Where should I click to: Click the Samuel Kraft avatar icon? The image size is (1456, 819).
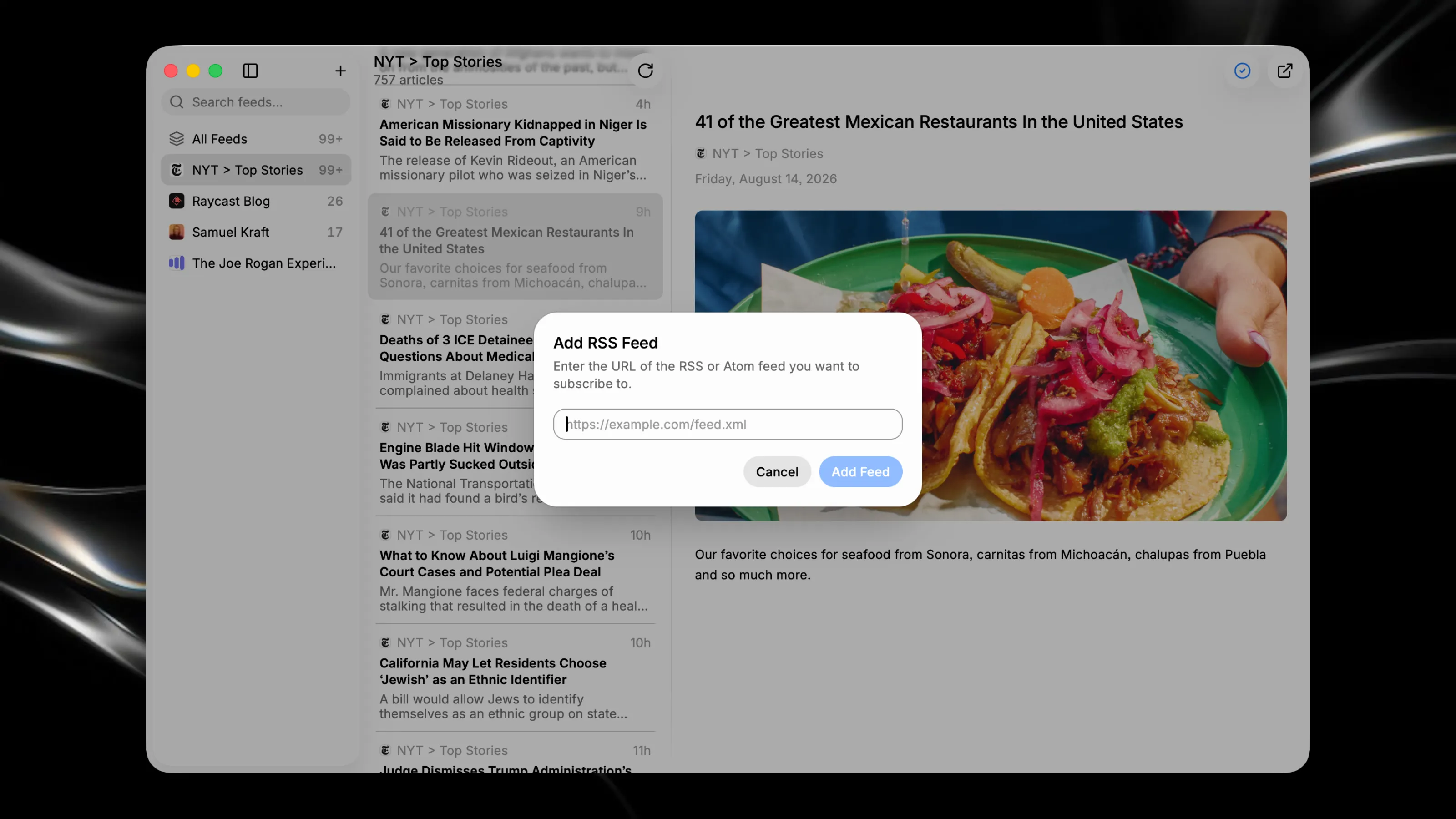pos(177,232)
